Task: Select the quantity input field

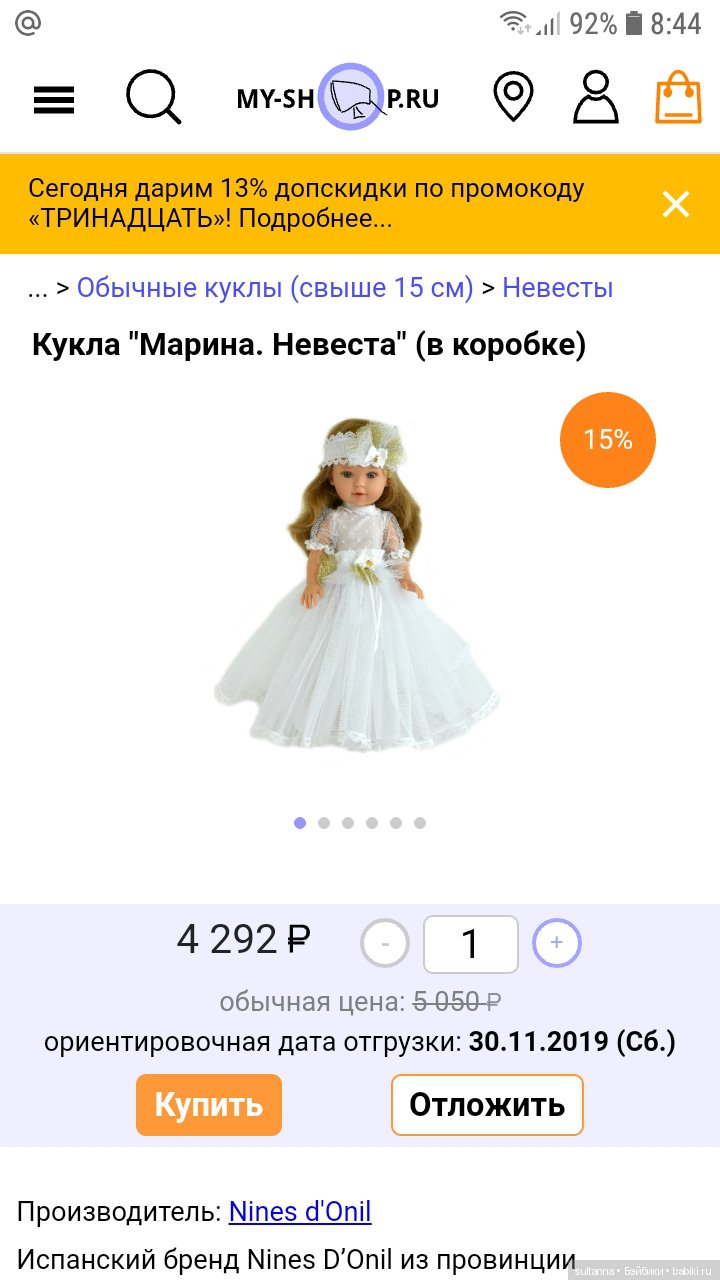Action: [x=471, y=944]
